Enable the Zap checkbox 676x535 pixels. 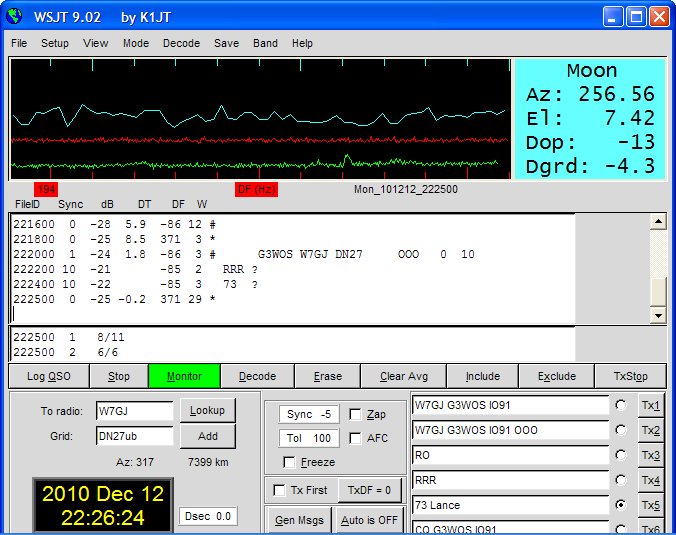[355, 414]
